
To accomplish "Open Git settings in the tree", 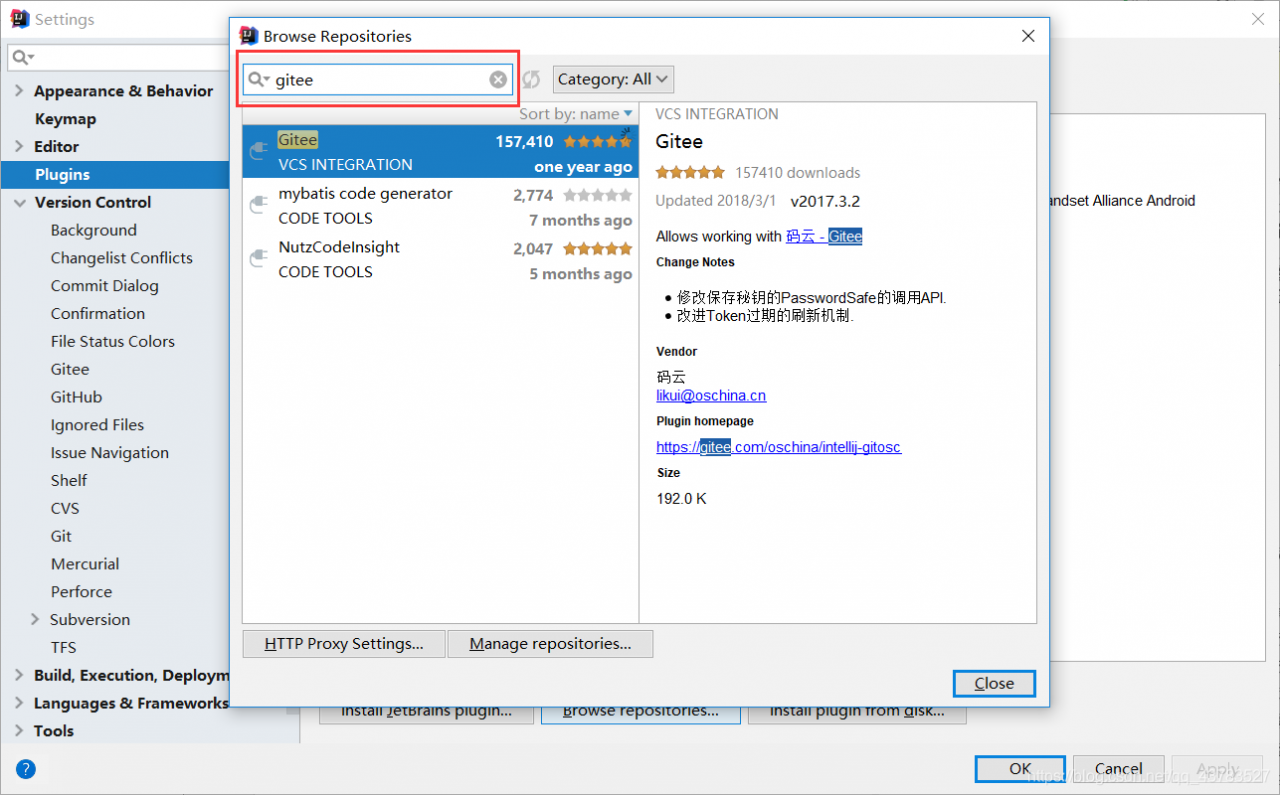I will point(61,536).
